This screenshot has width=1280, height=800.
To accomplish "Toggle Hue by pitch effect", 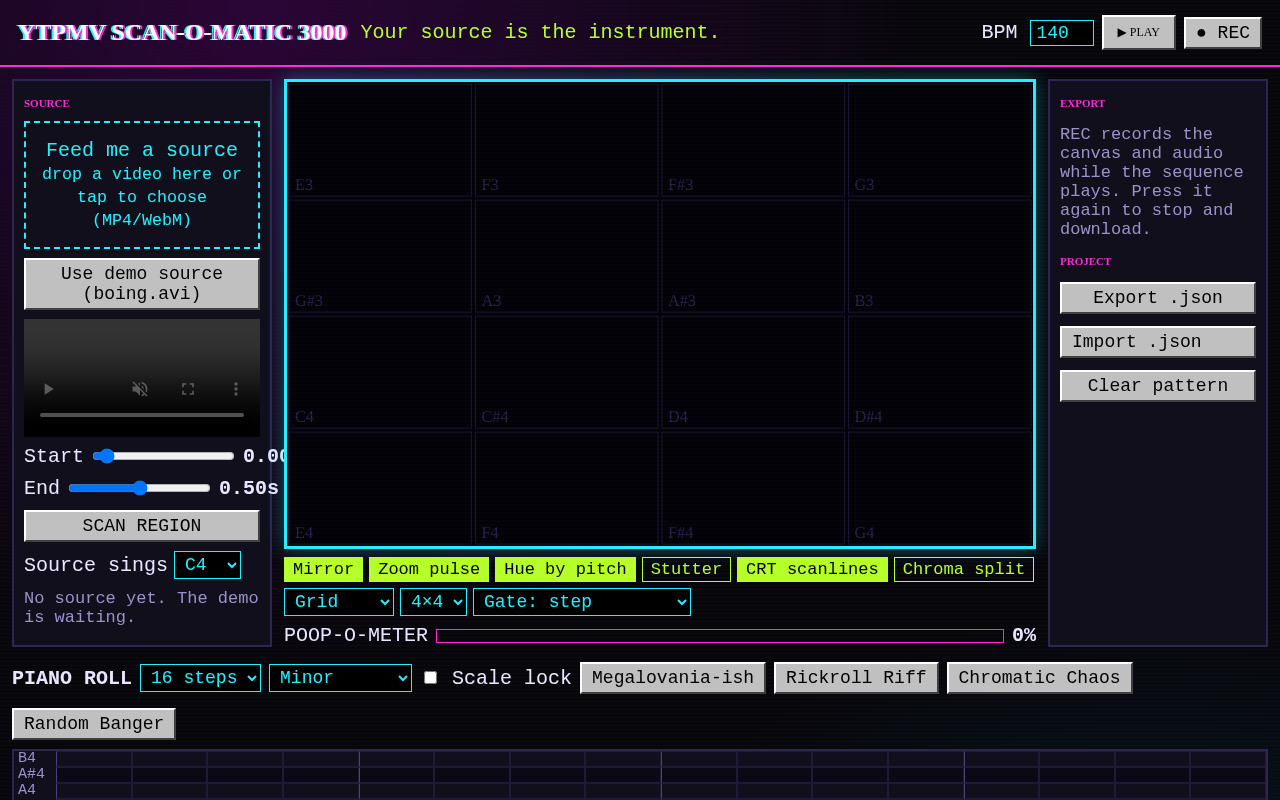I will (565, 570).
